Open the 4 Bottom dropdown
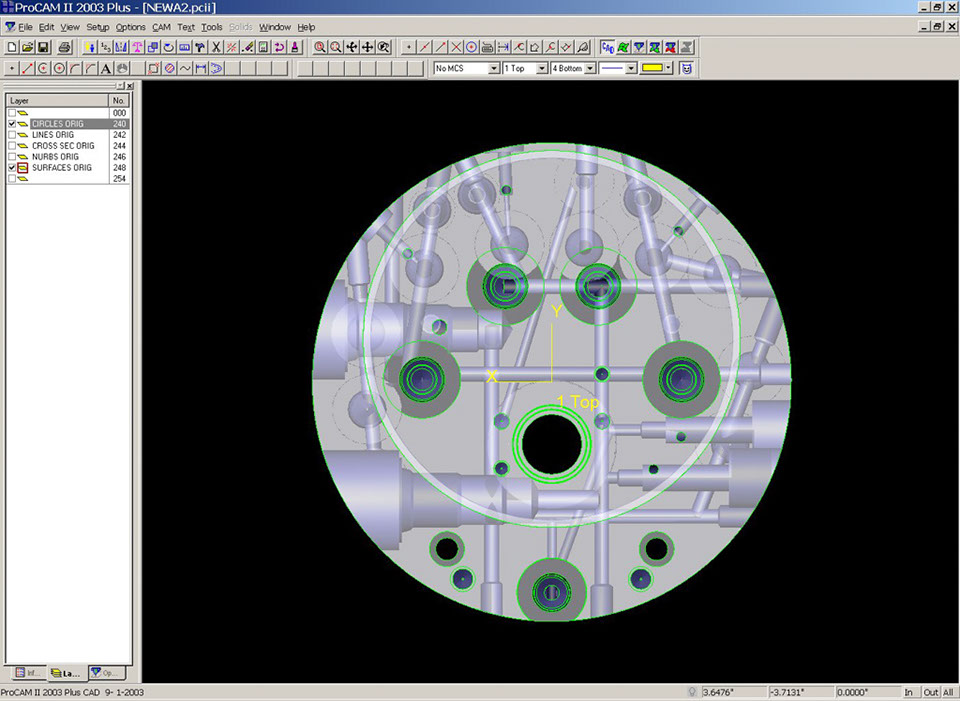Image resolution: width=960 pixels, height=701 pixels. [x=590, y=69]
